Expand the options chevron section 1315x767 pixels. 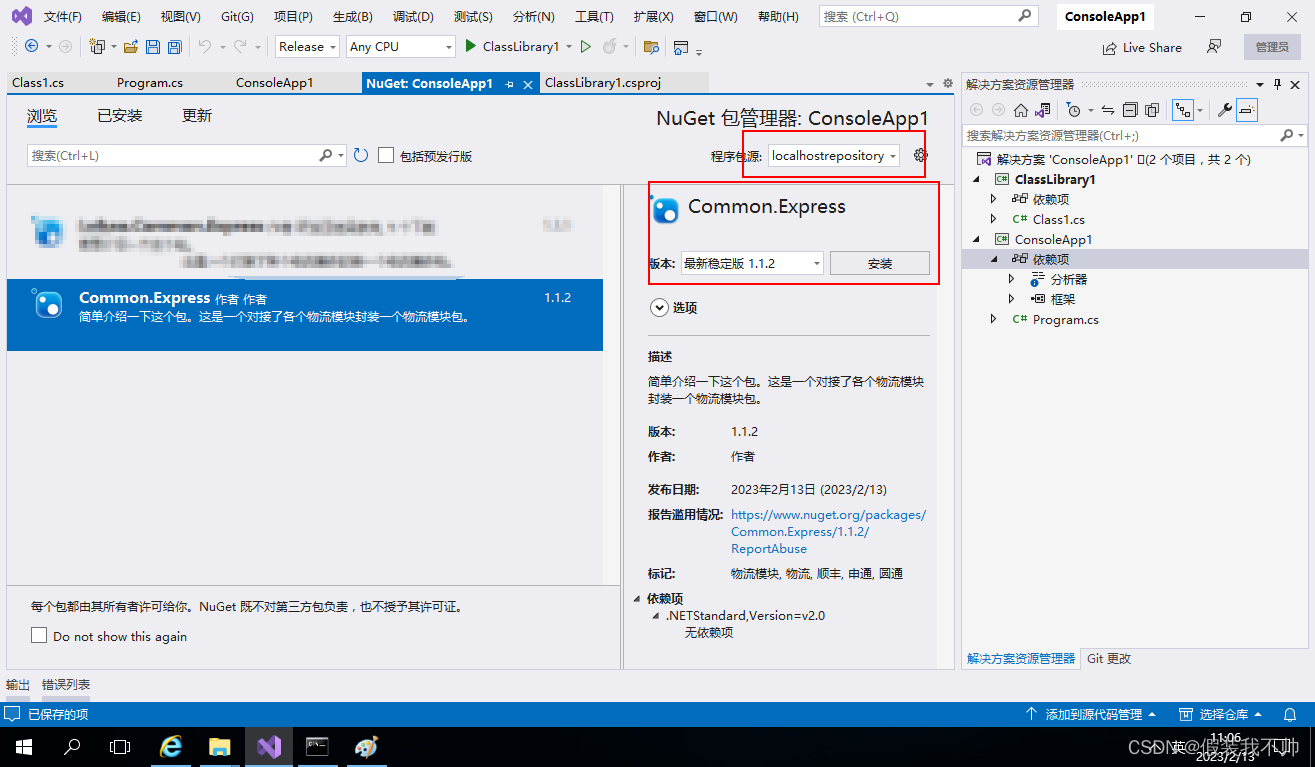[x=659, y=308]
